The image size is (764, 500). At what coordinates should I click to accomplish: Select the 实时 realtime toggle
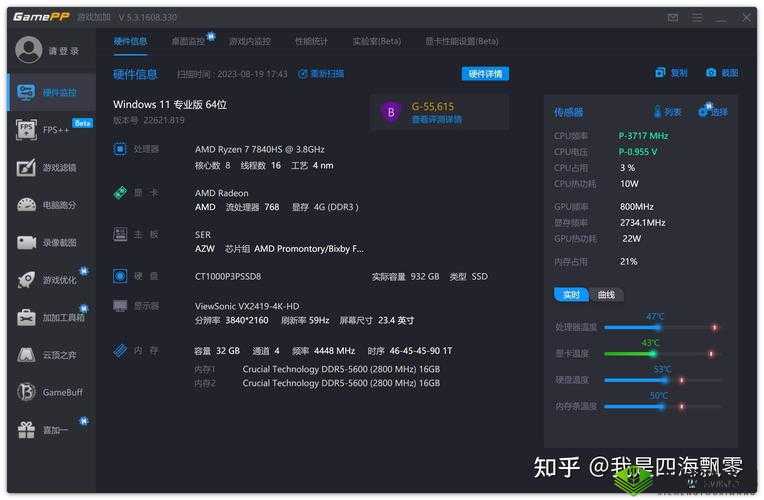click(x=571, y=295)
